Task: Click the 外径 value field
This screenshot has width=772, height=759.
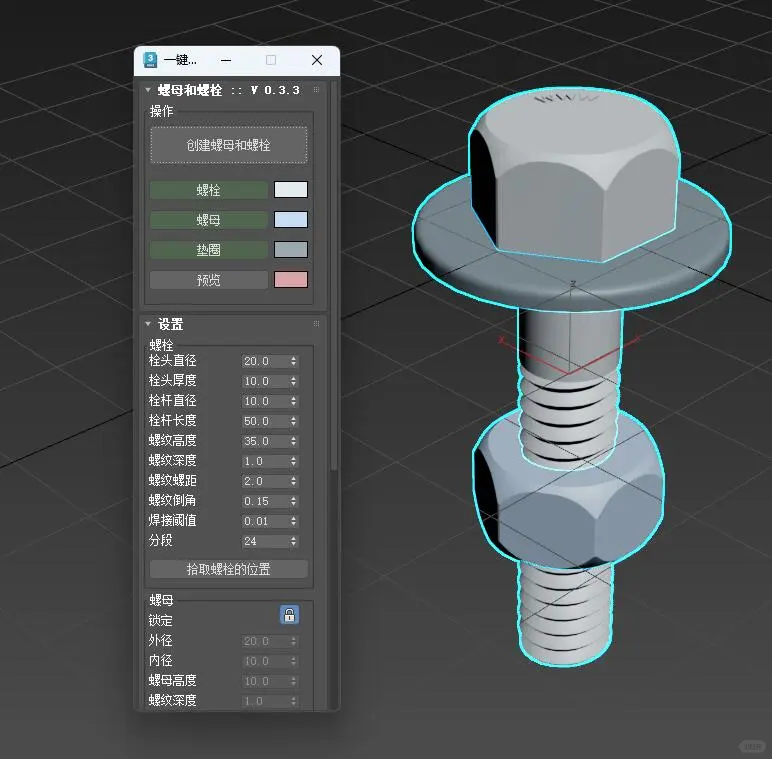Action: [270, 641]
